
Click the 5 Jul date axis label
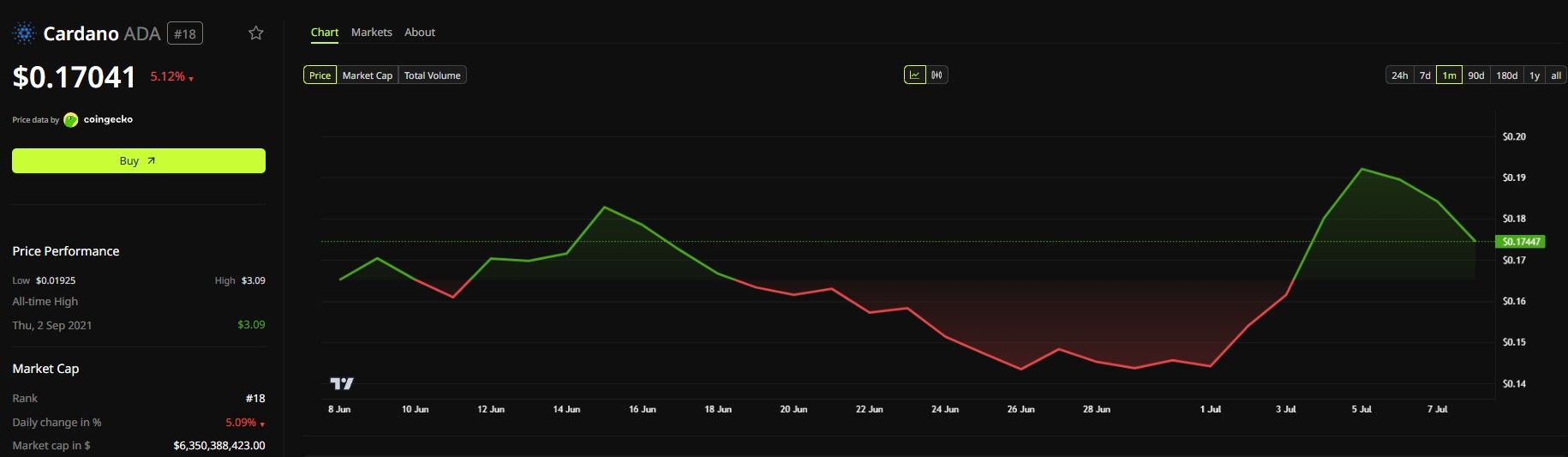[x=1362, y=410]
